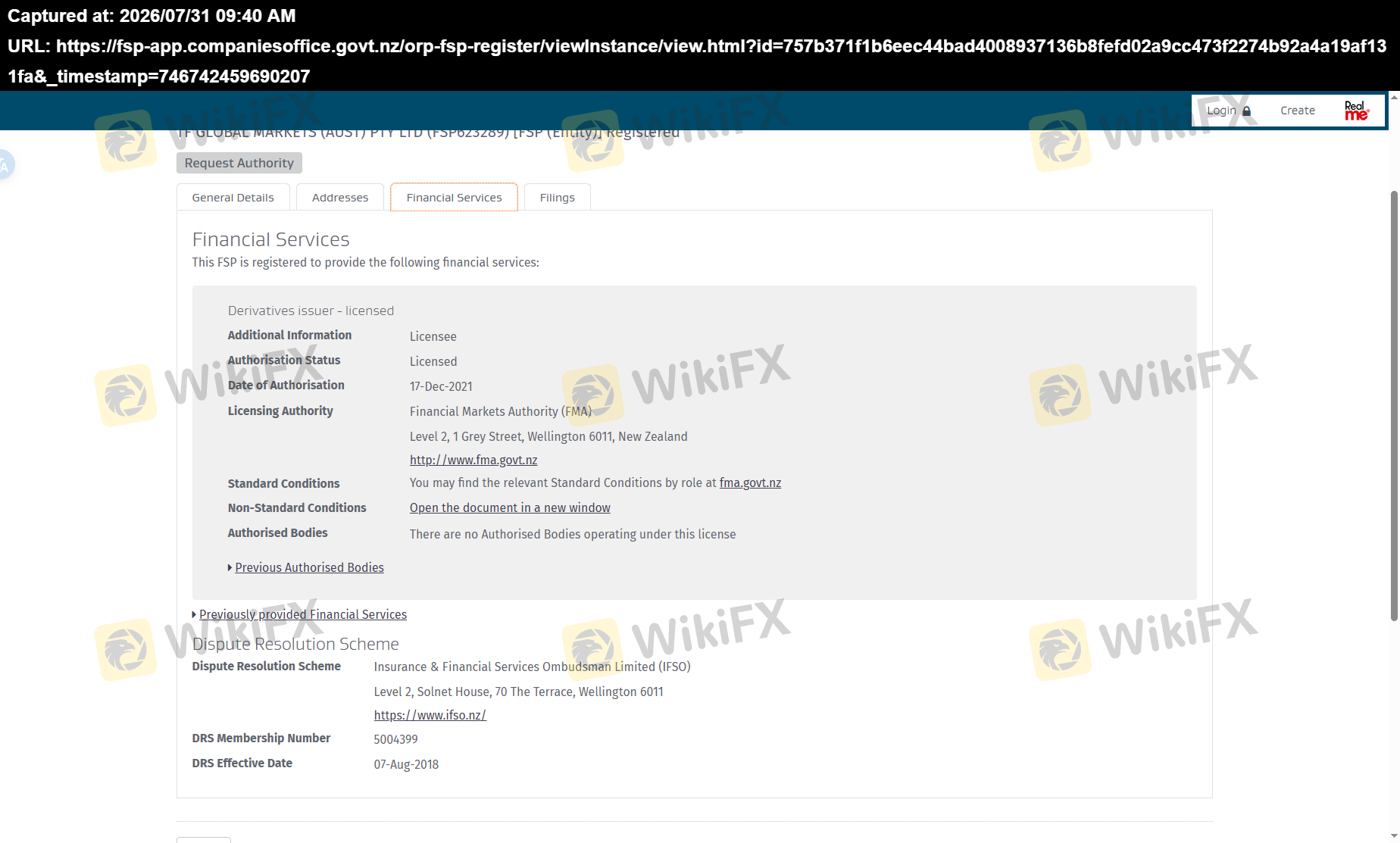This screenshot has height=843, width=1400.
Task: Click the page vertical scrollbar thumb
Action: pyautogui.click(x=1393, y=405)
